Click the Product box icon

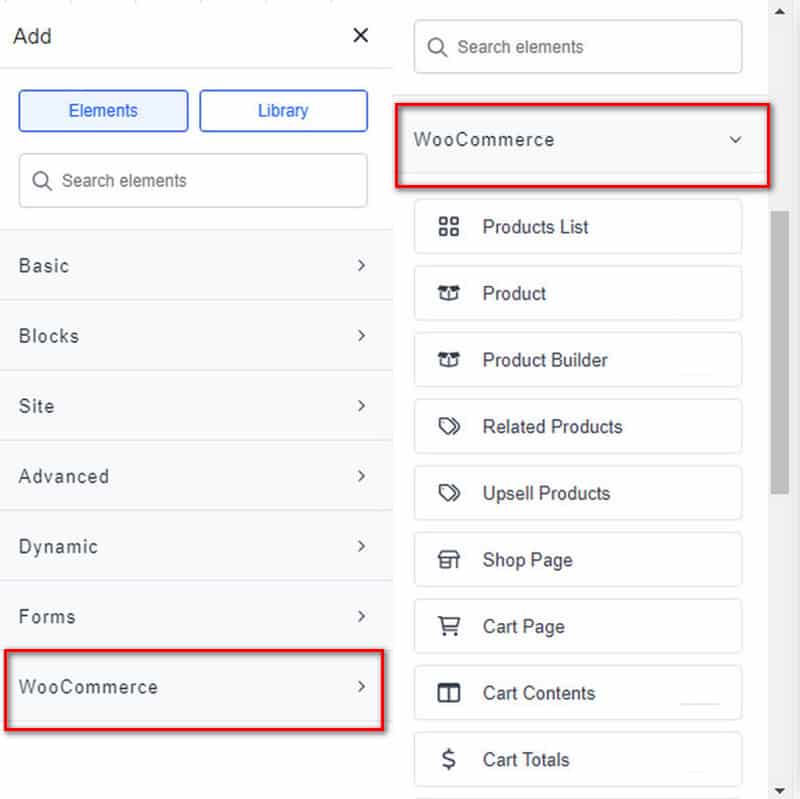(449, 293)
